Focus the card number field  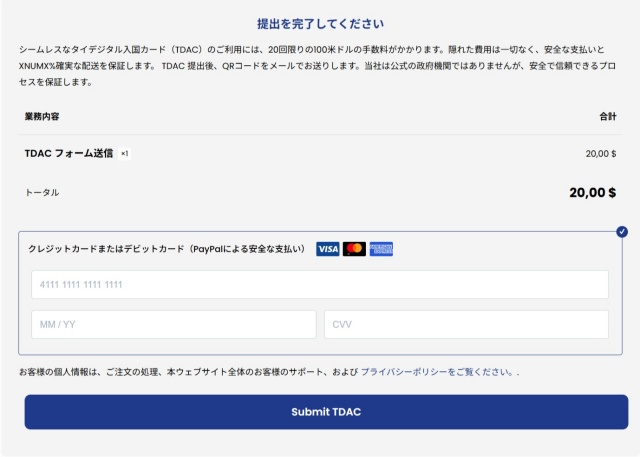(x=320, y=285)
